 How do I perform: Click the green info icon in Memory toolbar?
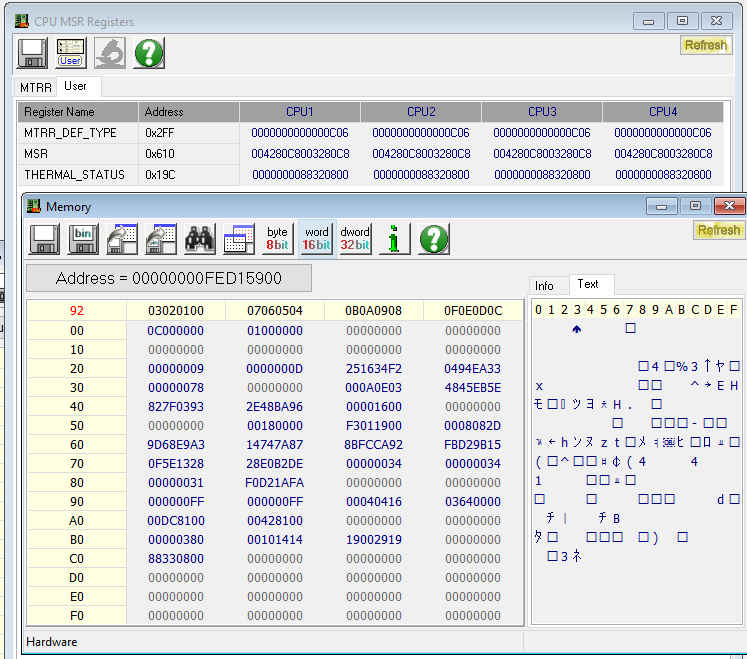pyautogui.click(x=394, y=238)
